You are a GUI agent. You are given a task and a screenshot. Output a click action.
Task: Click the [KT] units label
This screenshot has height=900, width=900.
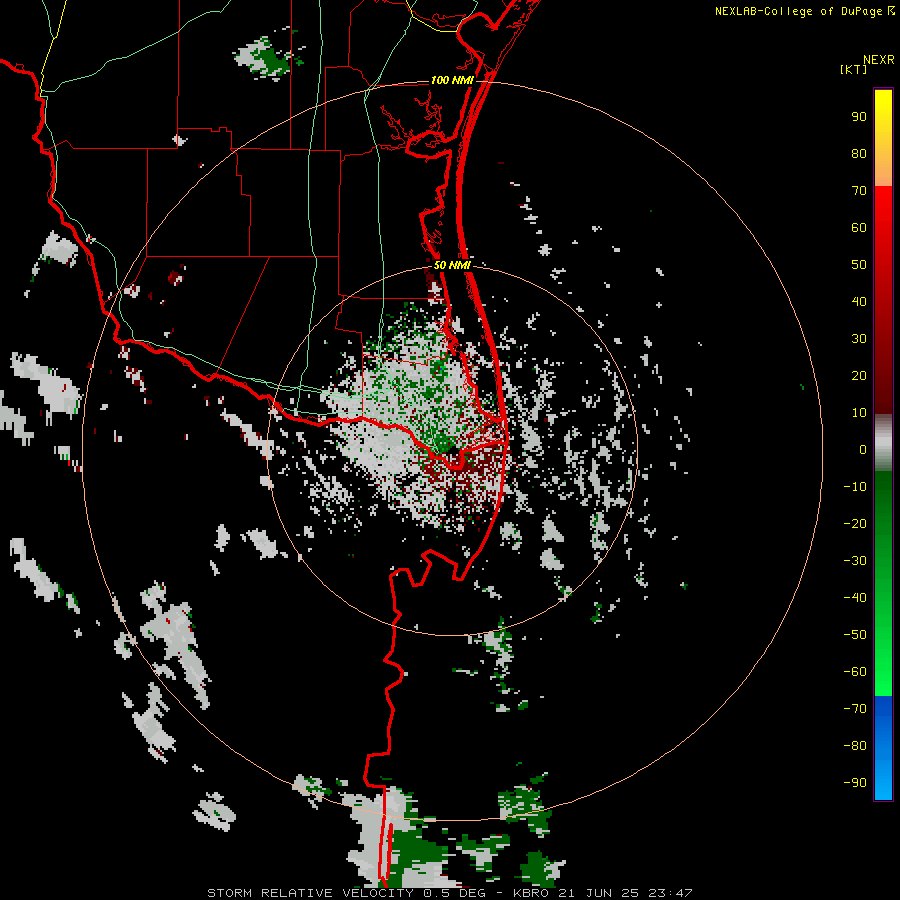tap(853, 70)
